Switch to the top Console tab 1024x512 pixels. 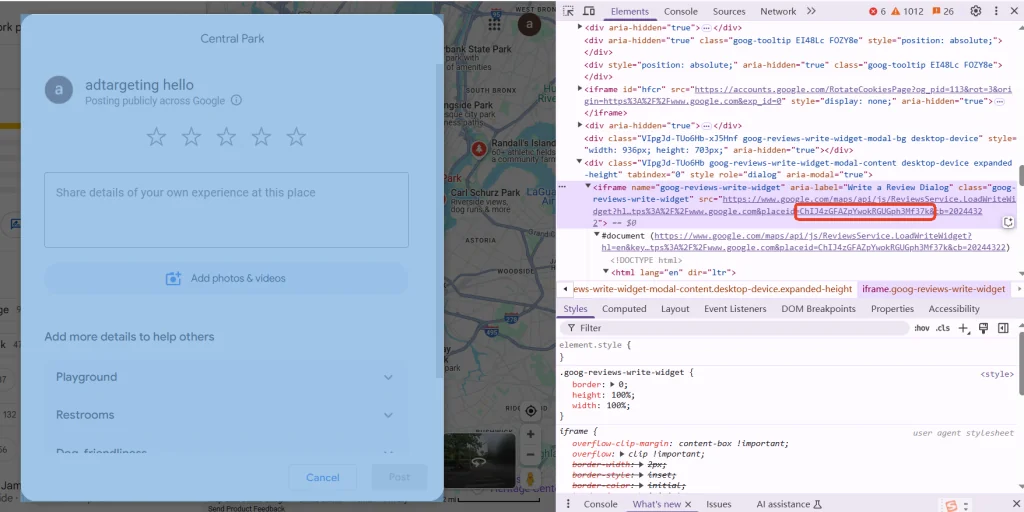point(680,11)
